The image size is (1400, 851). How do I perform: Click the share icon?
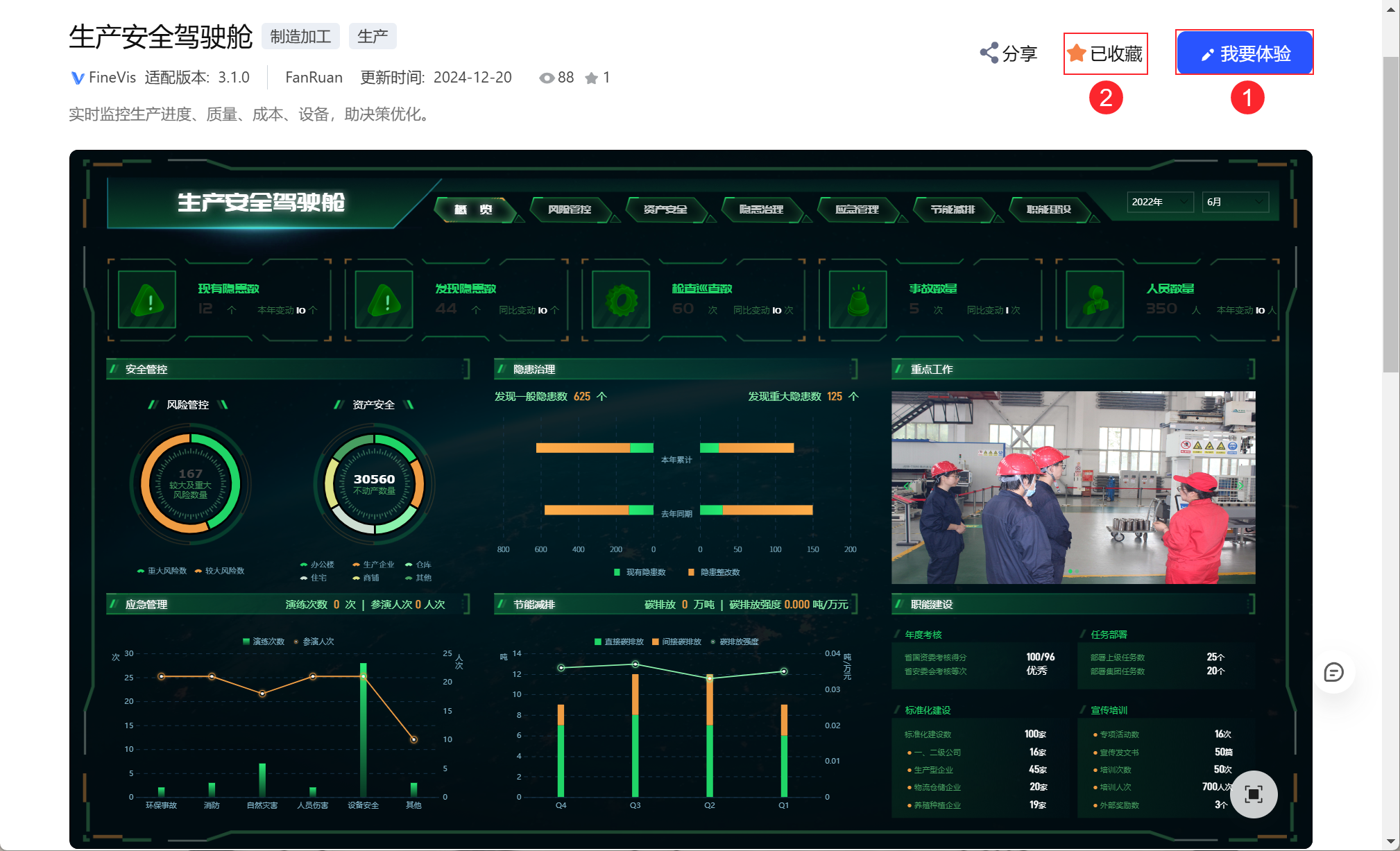tap(989, 53)
